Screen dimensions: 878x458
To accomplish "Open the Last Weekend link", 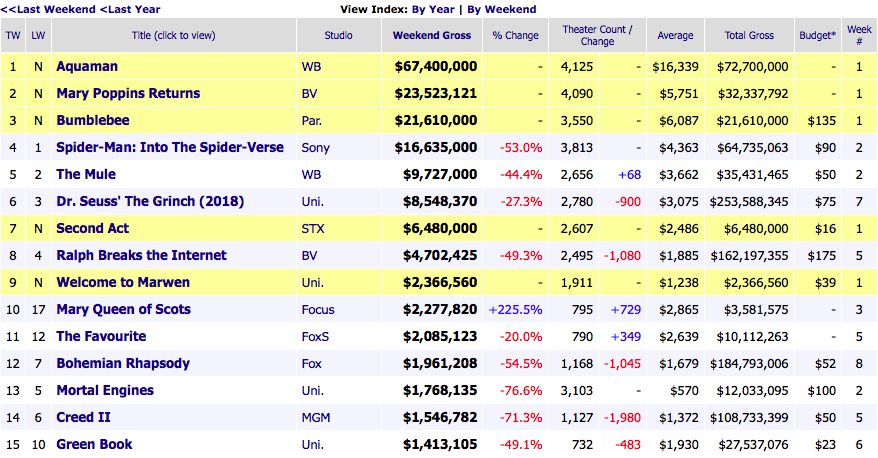I will pyautogui.click(x=48, y=10).
